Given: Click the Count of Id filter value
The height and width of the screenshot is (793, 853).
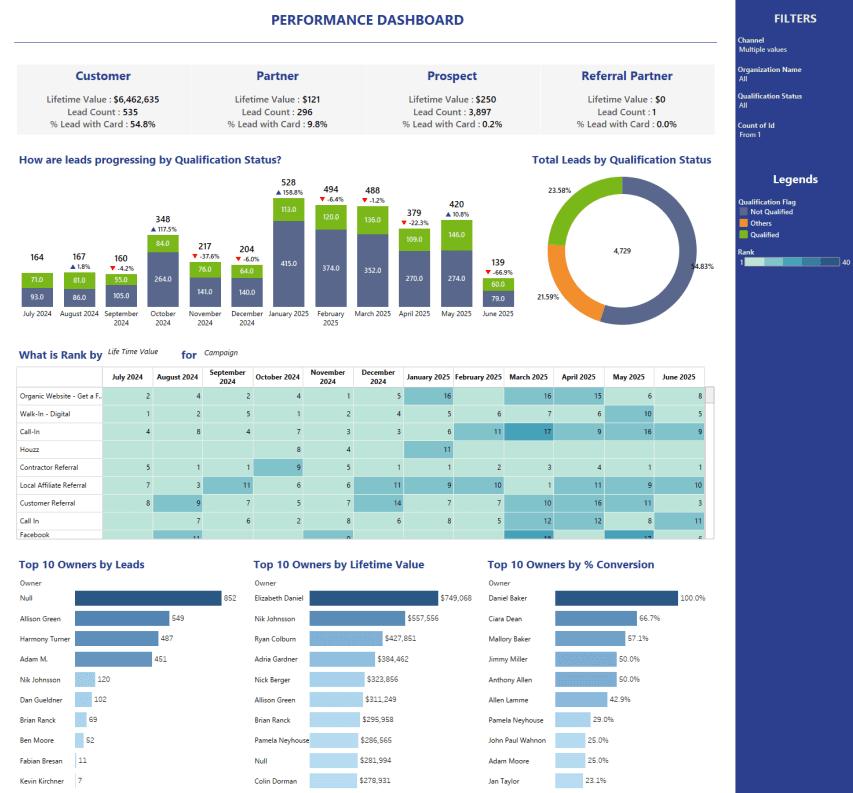Looking at the screenshot, I should coord(751,134).
